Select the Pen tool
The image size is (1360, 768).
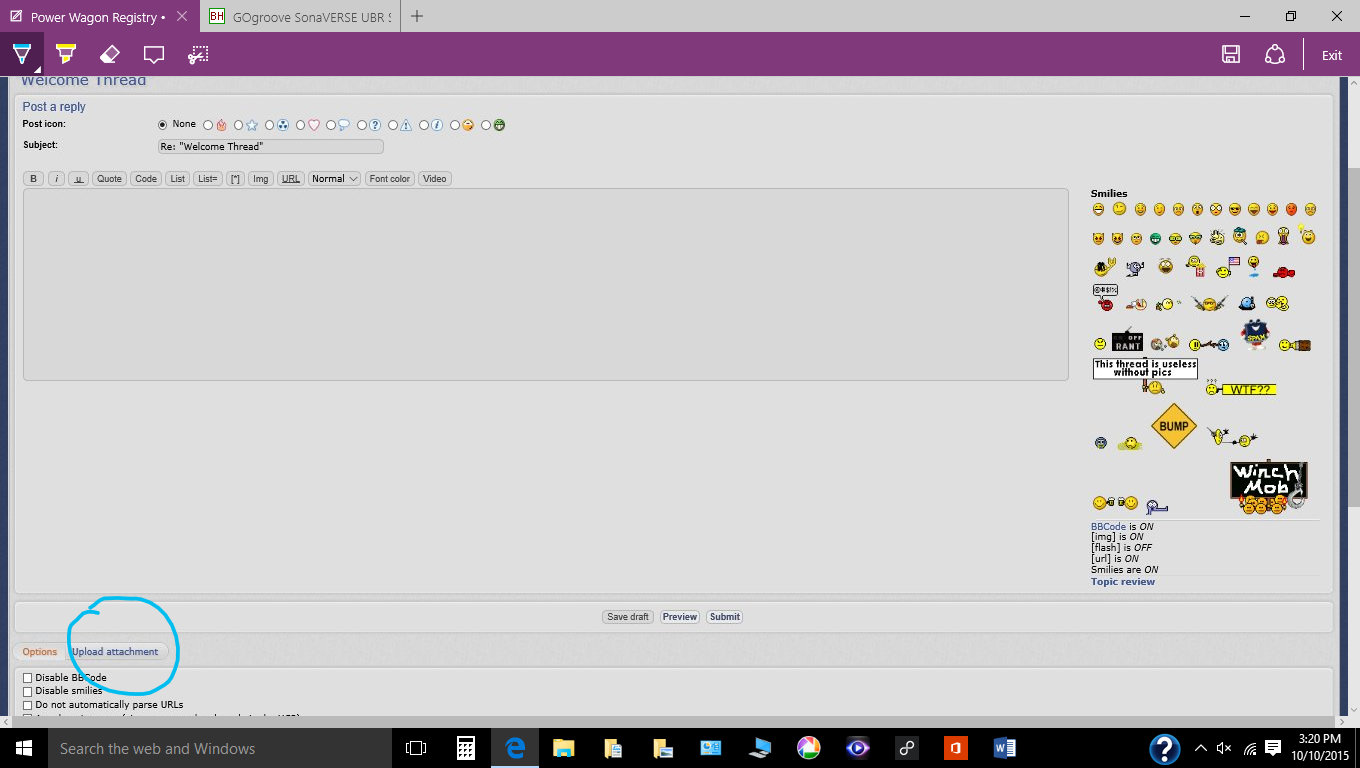click(22, 54)
